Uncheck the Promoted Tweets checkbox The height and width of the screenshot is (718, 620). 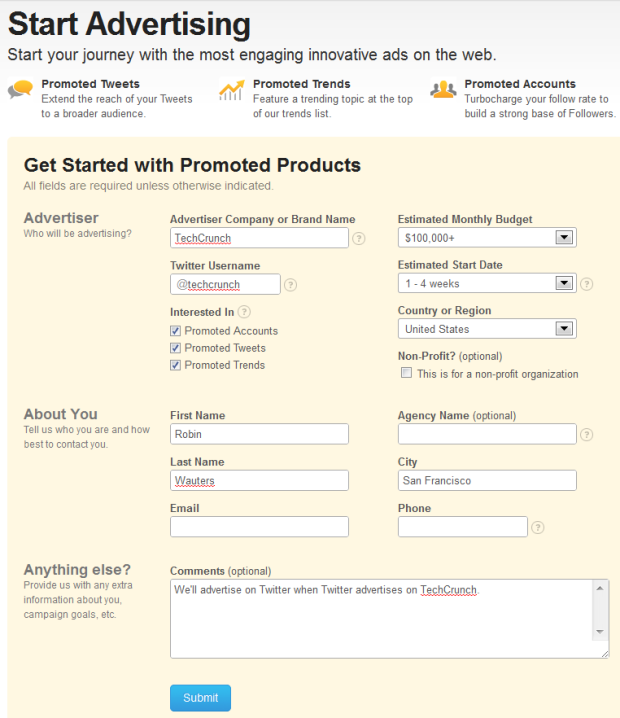tap(176, 348)
